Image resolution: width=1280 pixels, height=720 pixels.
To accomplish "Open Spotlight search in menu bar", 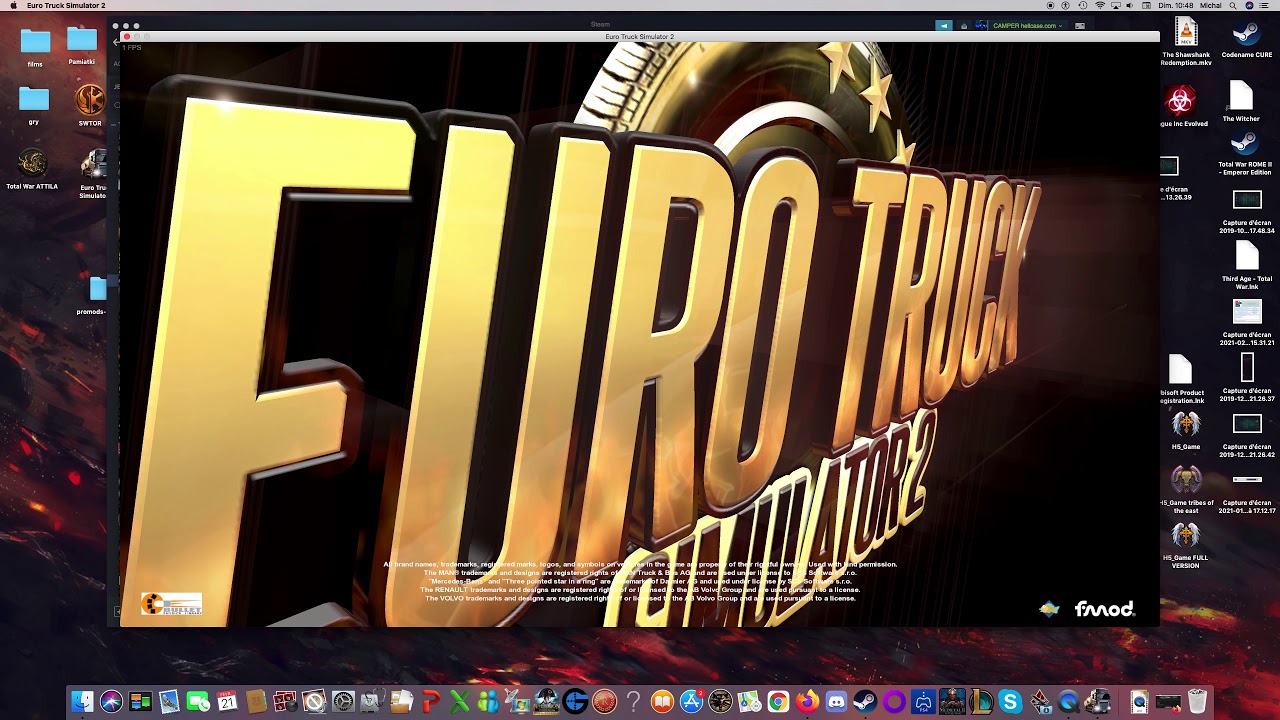I will 1232,6.
